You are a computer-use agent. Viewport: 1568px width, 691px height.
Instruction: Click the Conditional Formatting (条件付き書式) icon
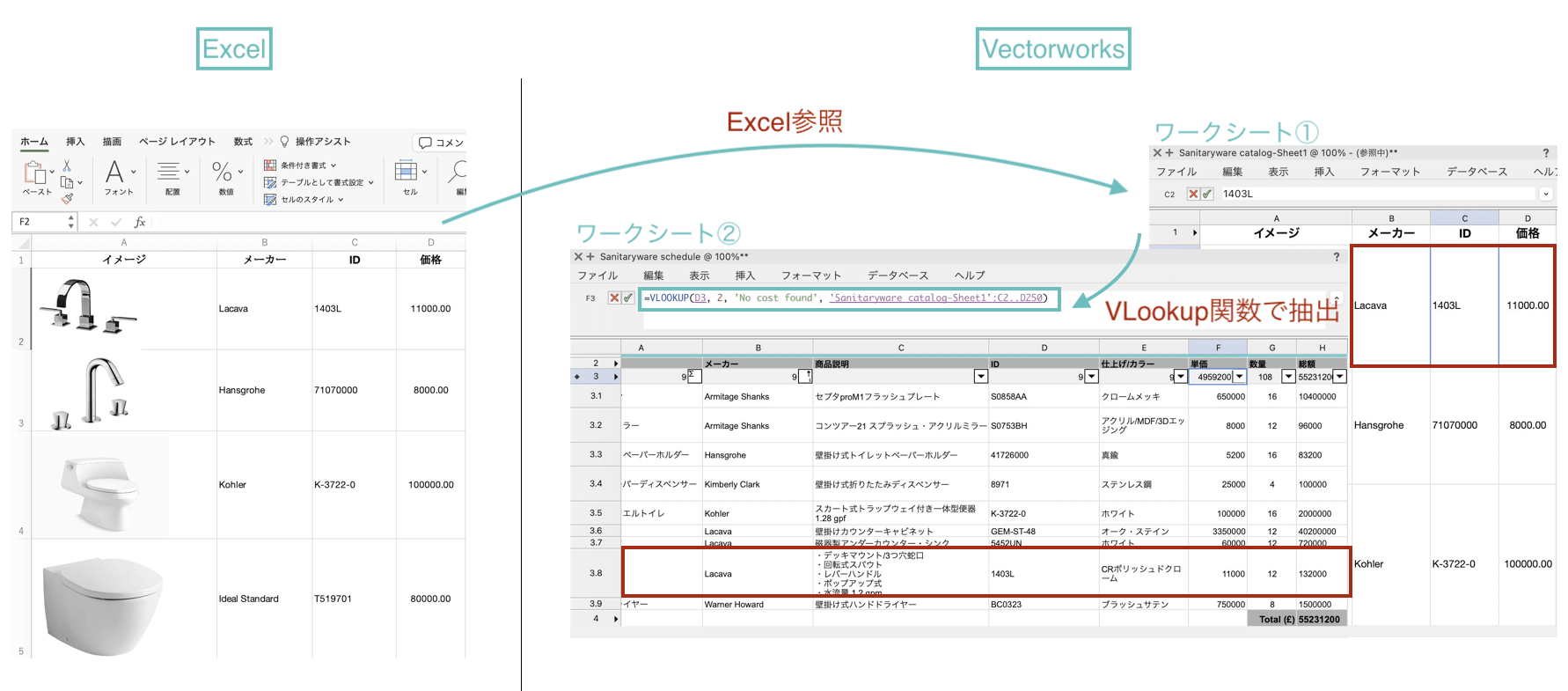[x=270, y=165]
